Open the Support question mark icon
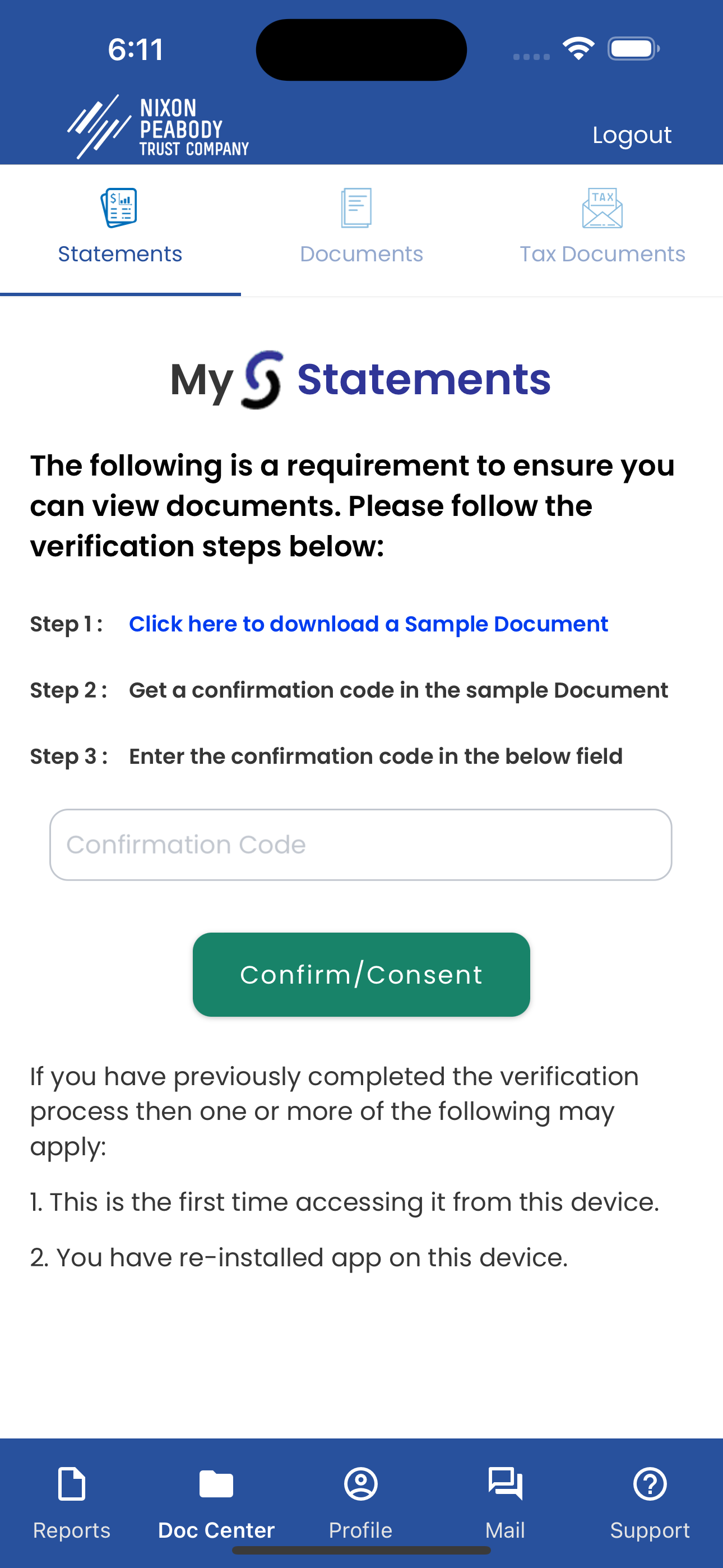Image resolution: width=723 pixels, height=1568 pixels. pos(650,1484)
